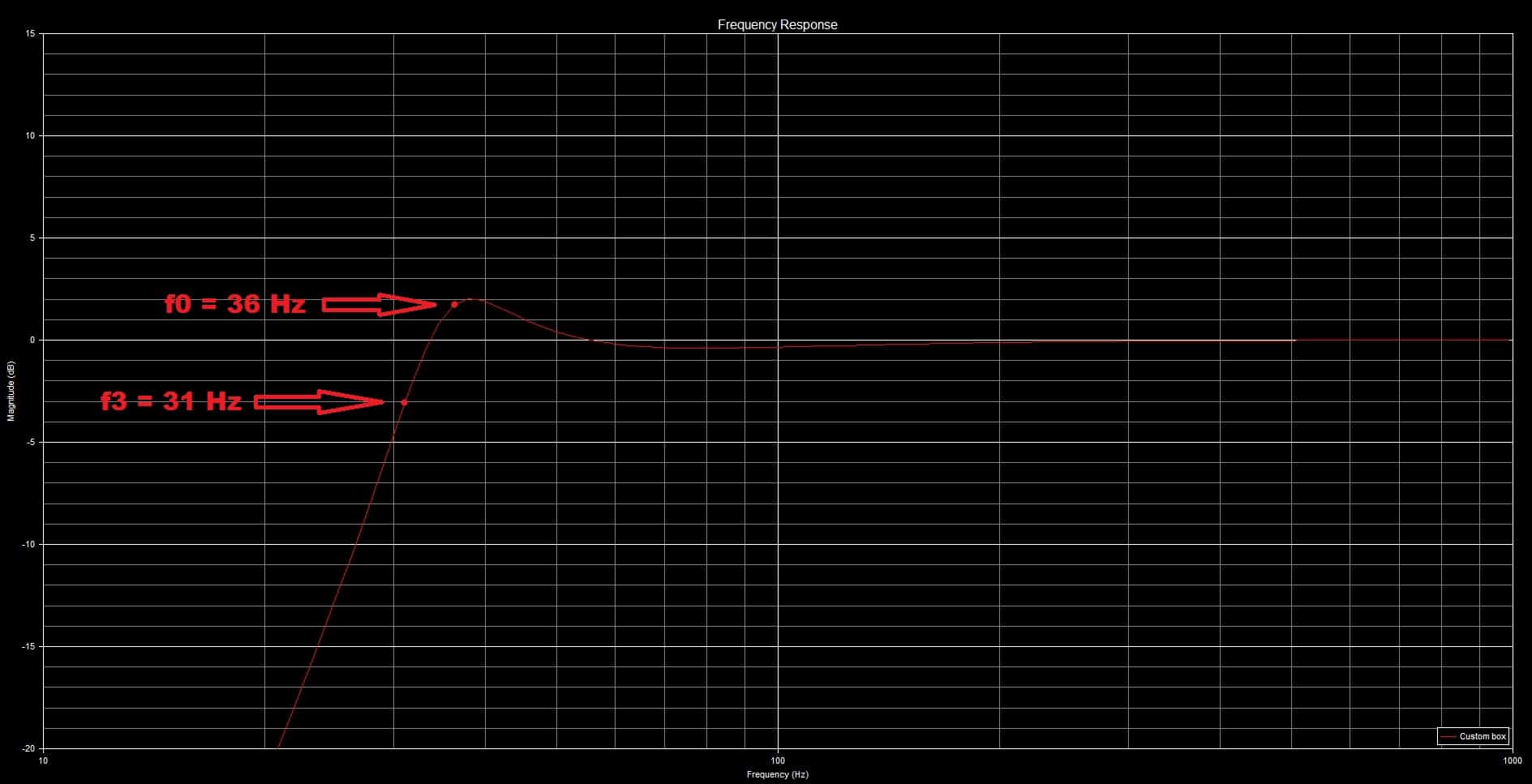Viewport: 1532px width, 784px height.
Task: Click the red arrow pointing to f0
Action: click(380, 305)
